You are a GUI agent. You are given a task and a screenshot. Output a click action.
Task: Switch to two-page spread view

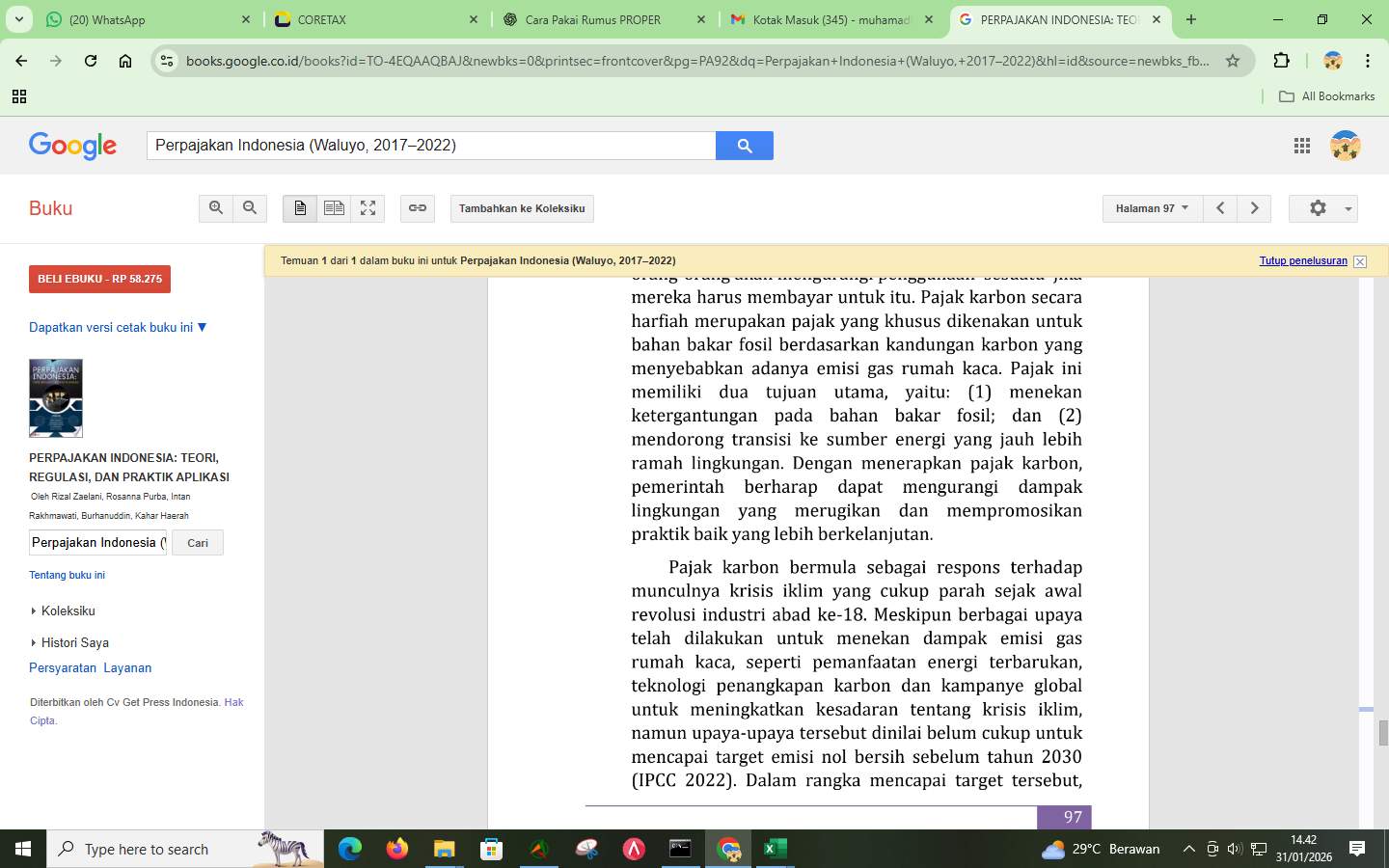(x=334, y=208)
